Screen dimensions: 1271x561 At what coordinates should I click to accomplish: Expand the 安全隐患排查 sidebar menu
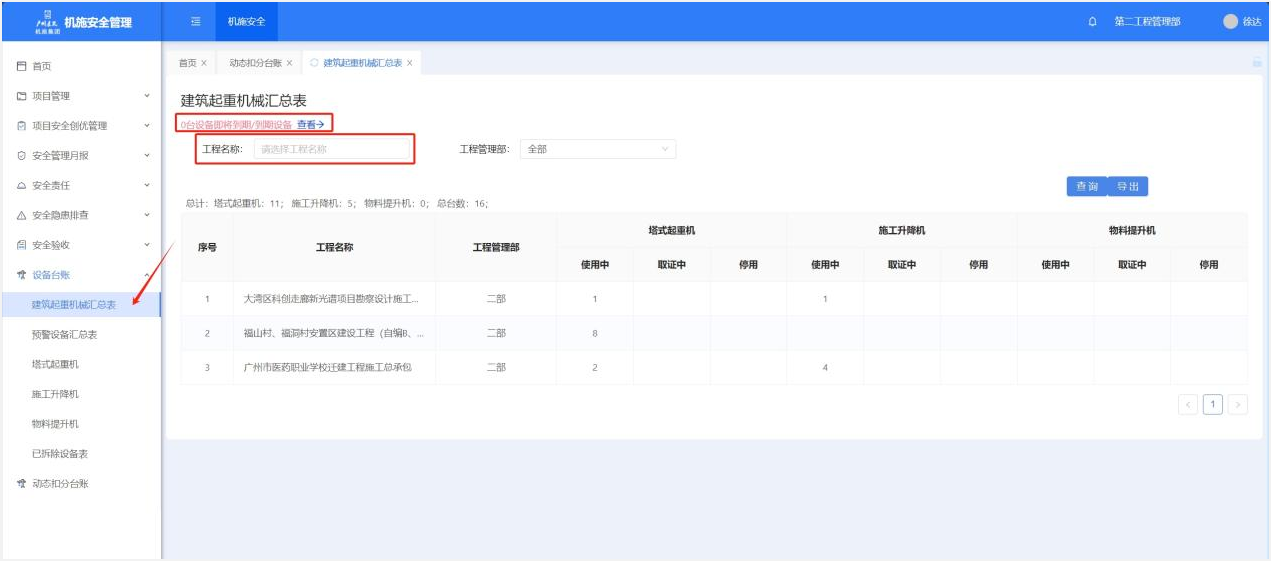[x=147, y=215]
